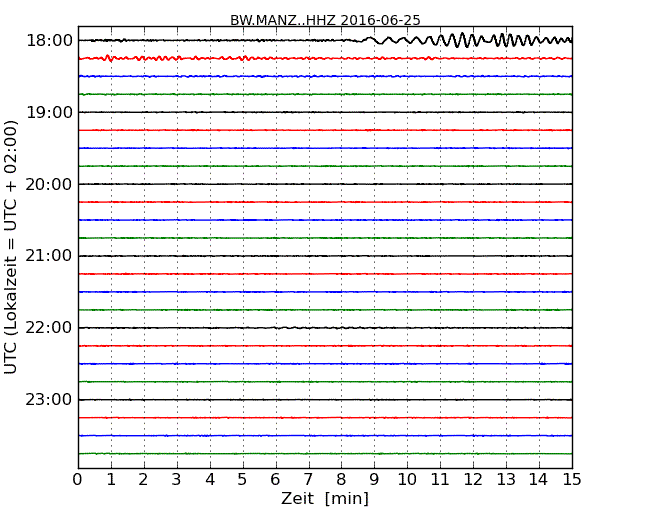This screenshot has width=650, height=520.
Task: Click the 19:00 time label
Action: pyautogui.click(x=49, y=112)
